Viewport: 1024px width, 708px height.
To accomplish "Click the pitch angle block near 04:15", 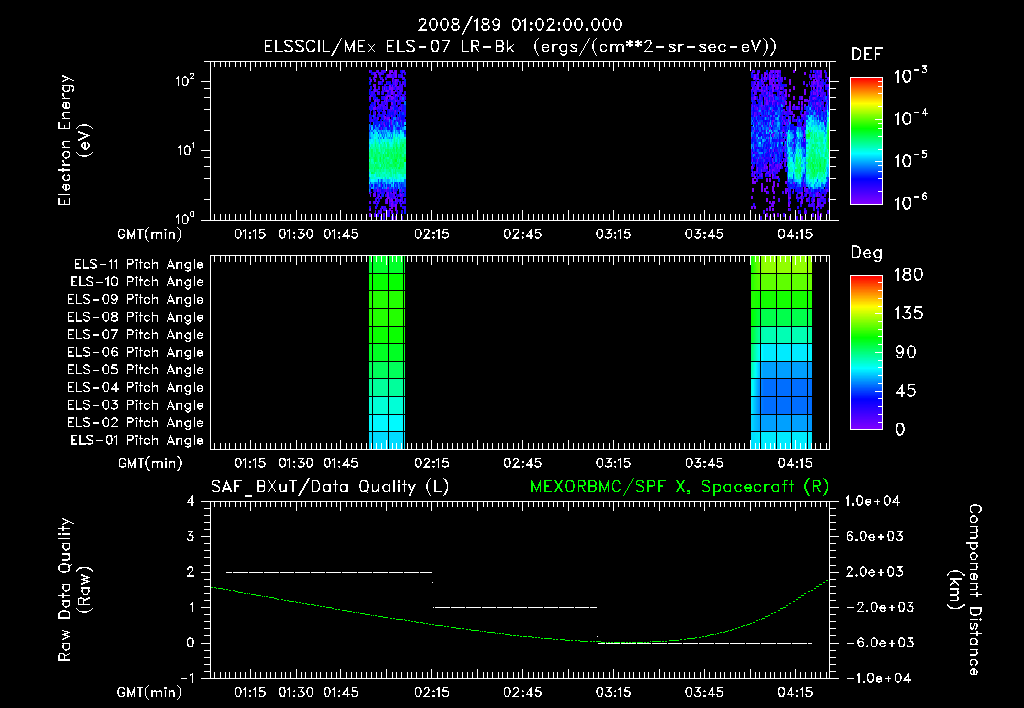I will pos(781,352).
